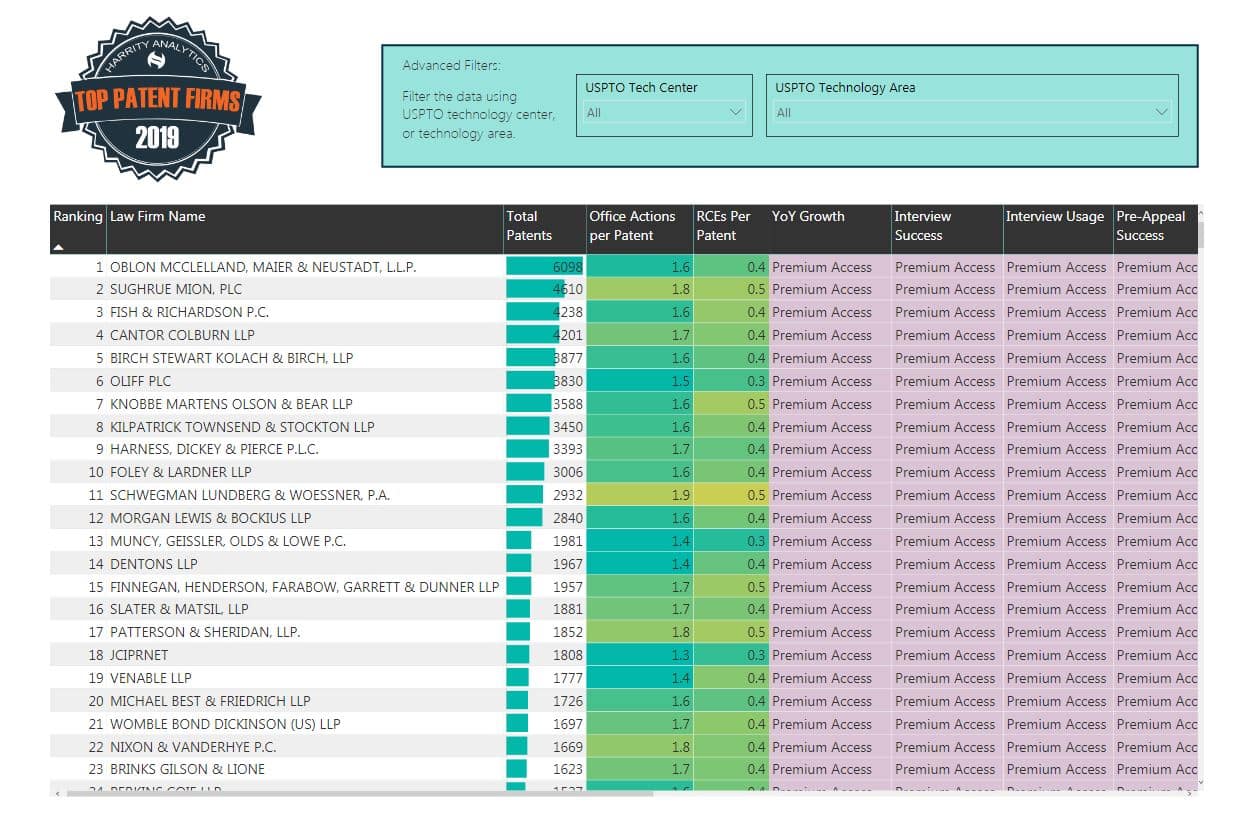The image size is (1243, 820).
Task: Click Premium Access link for Oblon YoY Growth
Action: (822, 267)
